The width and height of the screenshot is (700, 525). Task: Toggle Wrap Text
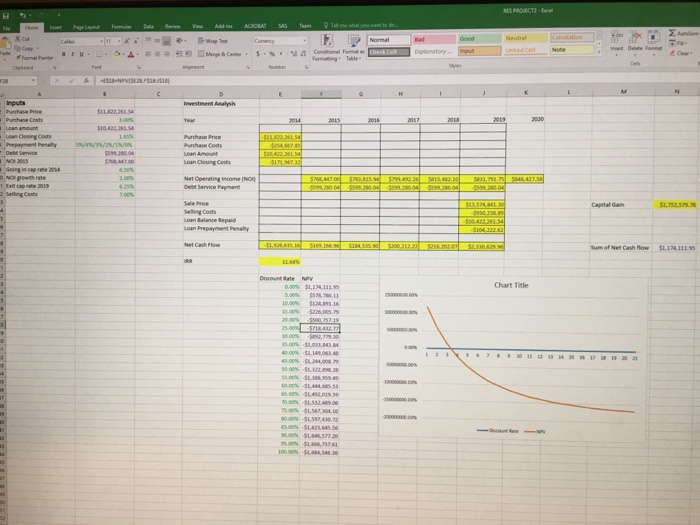tap(212, 41)
